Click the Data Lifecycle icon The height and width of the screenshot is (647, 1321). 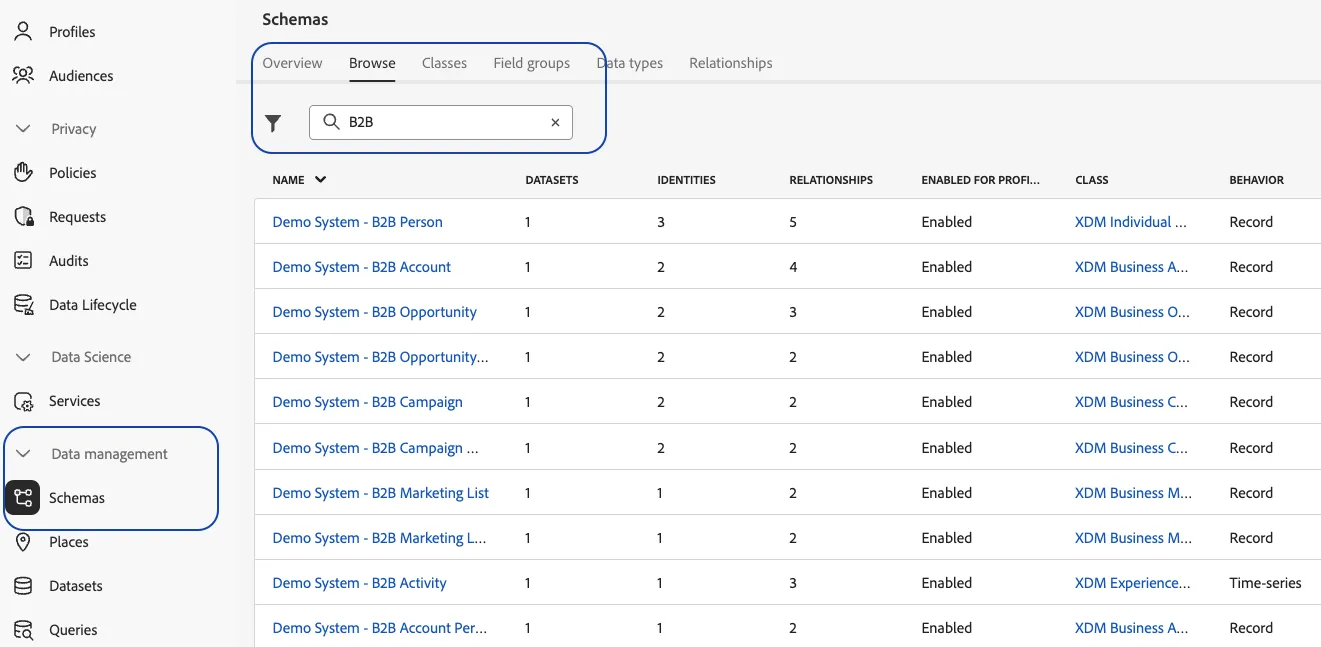click(x=23, y=304)
